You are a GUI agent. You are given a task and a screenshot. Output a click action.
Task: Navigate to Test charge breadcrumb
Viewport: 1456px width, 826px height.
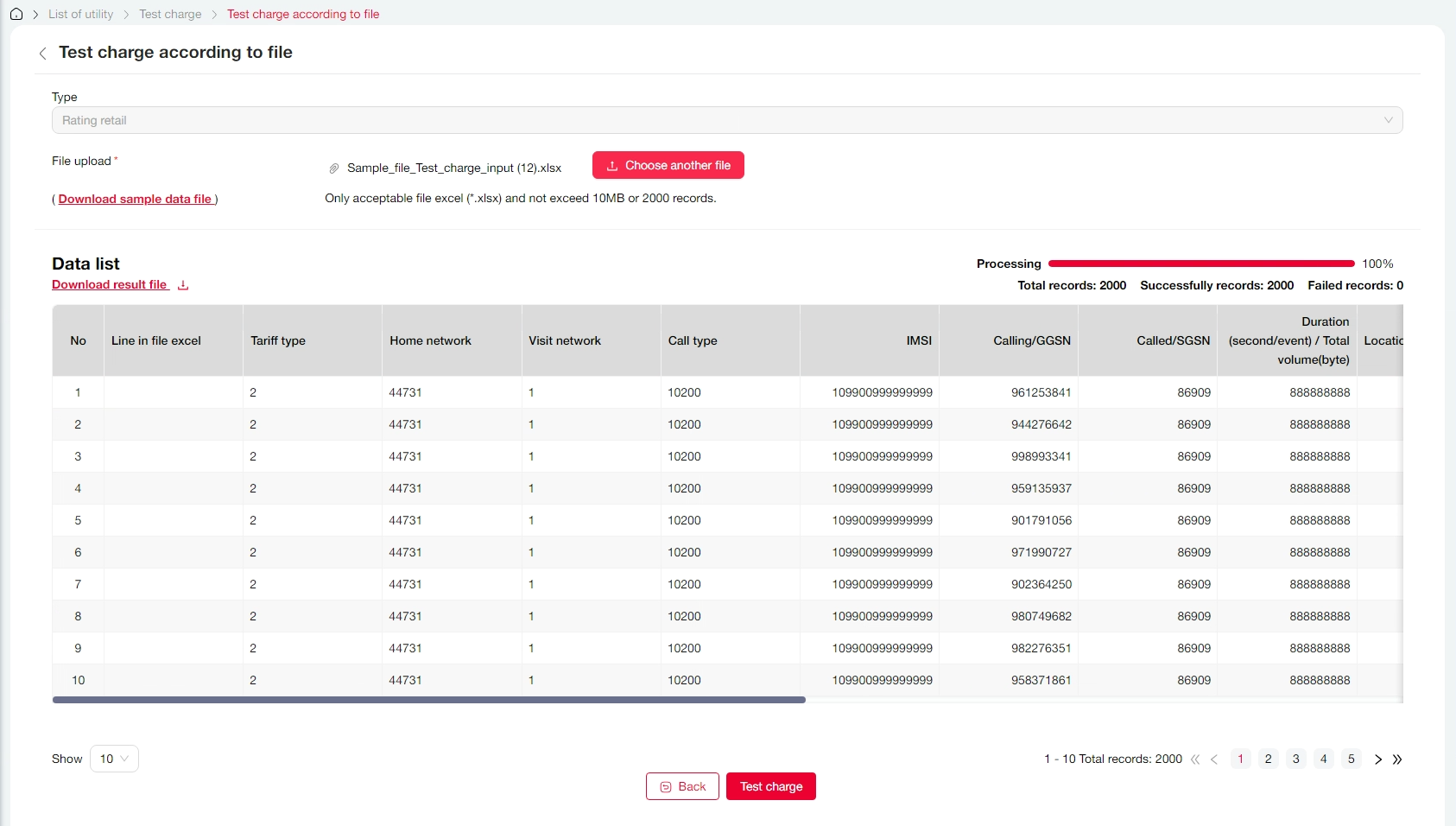coord(170,14)
